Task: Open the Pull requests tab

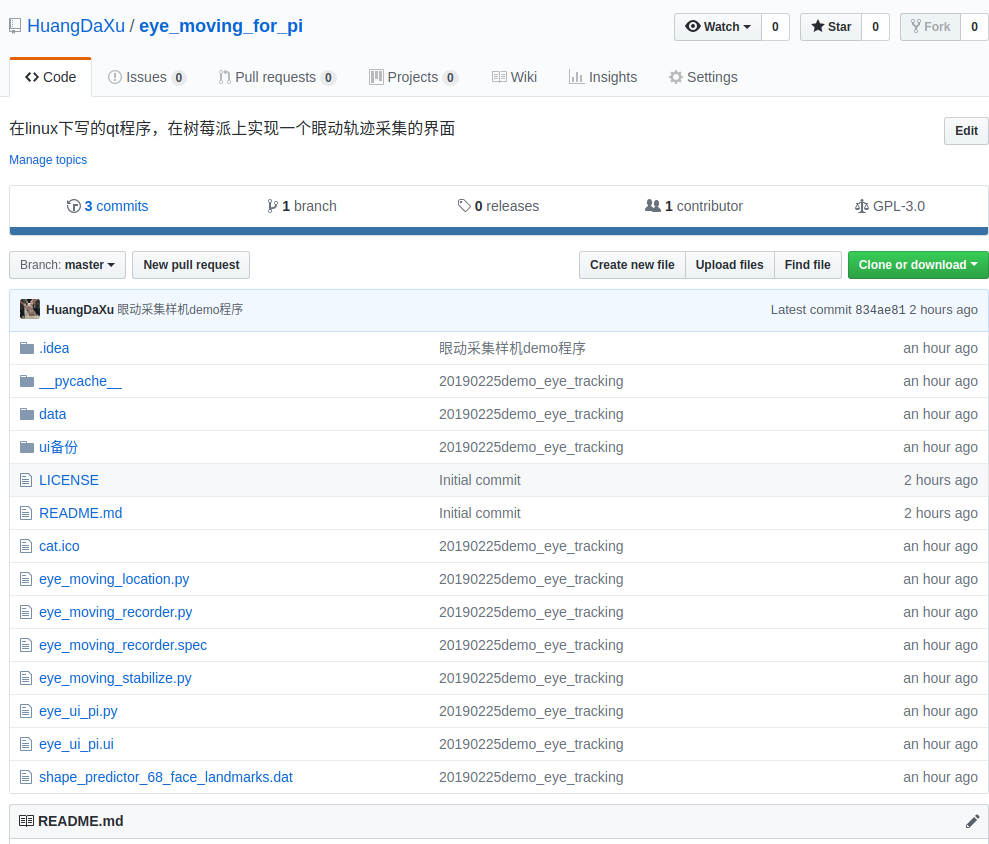Action: (277, 77)
